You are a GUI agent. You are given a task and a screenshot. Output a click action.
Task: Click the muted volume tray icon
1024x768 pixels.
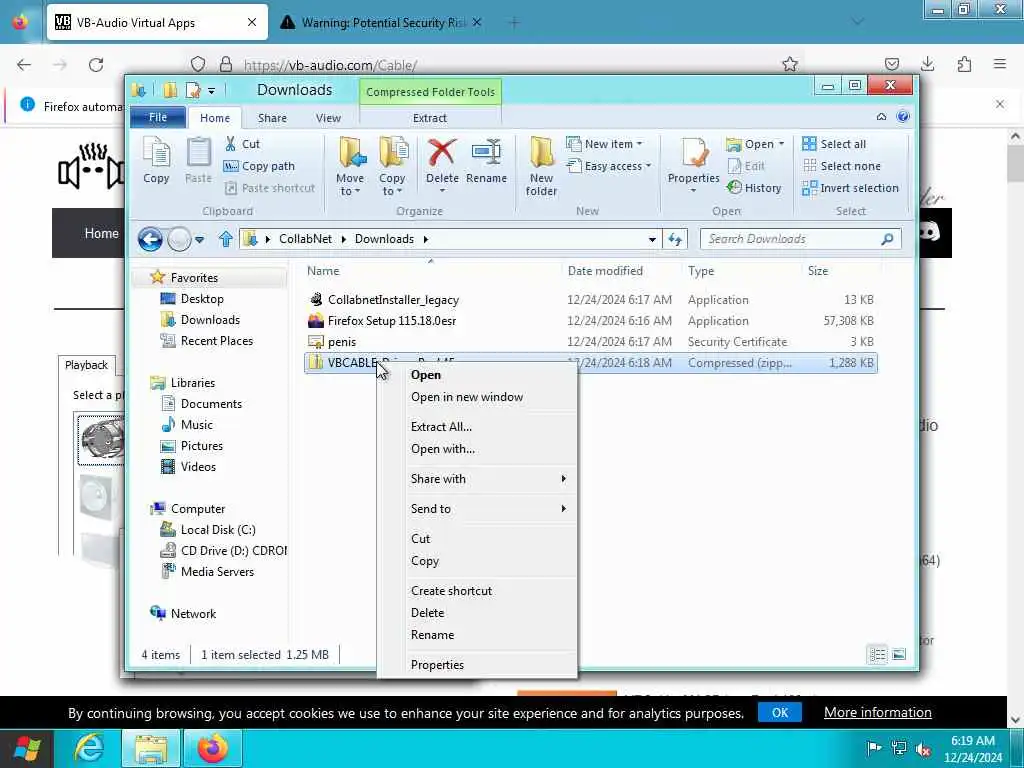pos(923,749)
